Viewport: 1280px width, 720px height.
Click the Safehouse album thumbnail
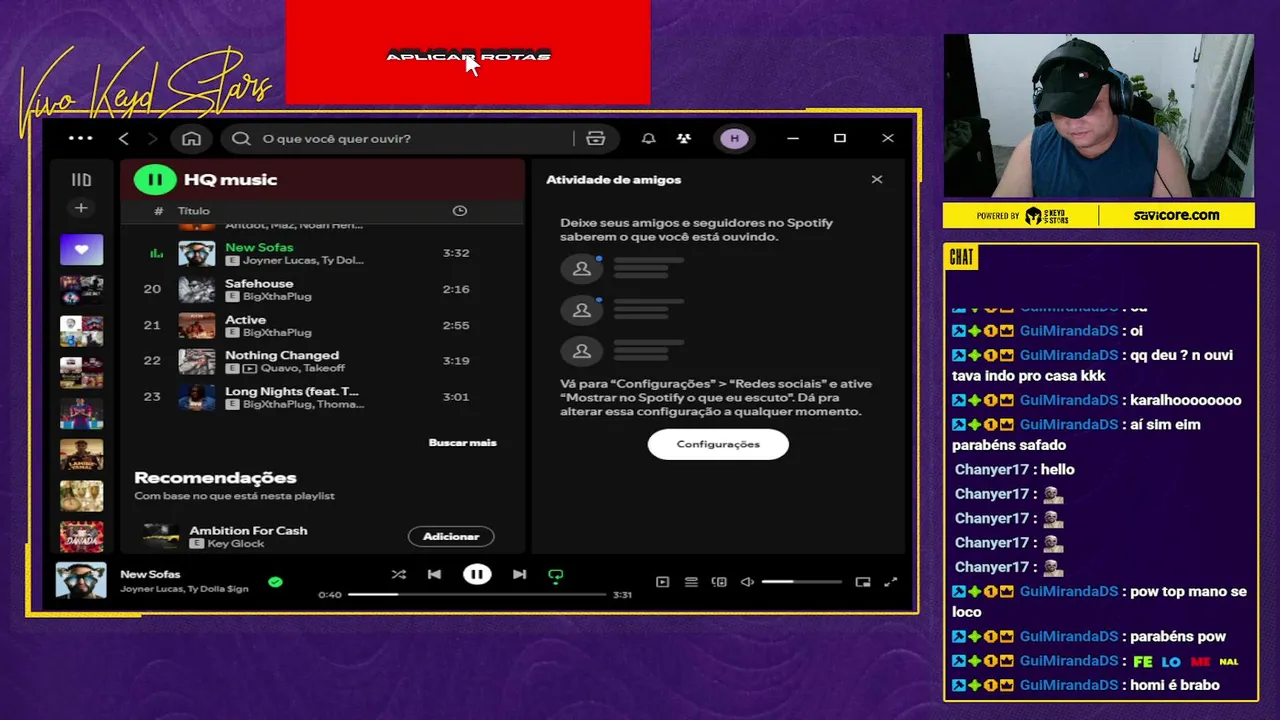point(197,289)
